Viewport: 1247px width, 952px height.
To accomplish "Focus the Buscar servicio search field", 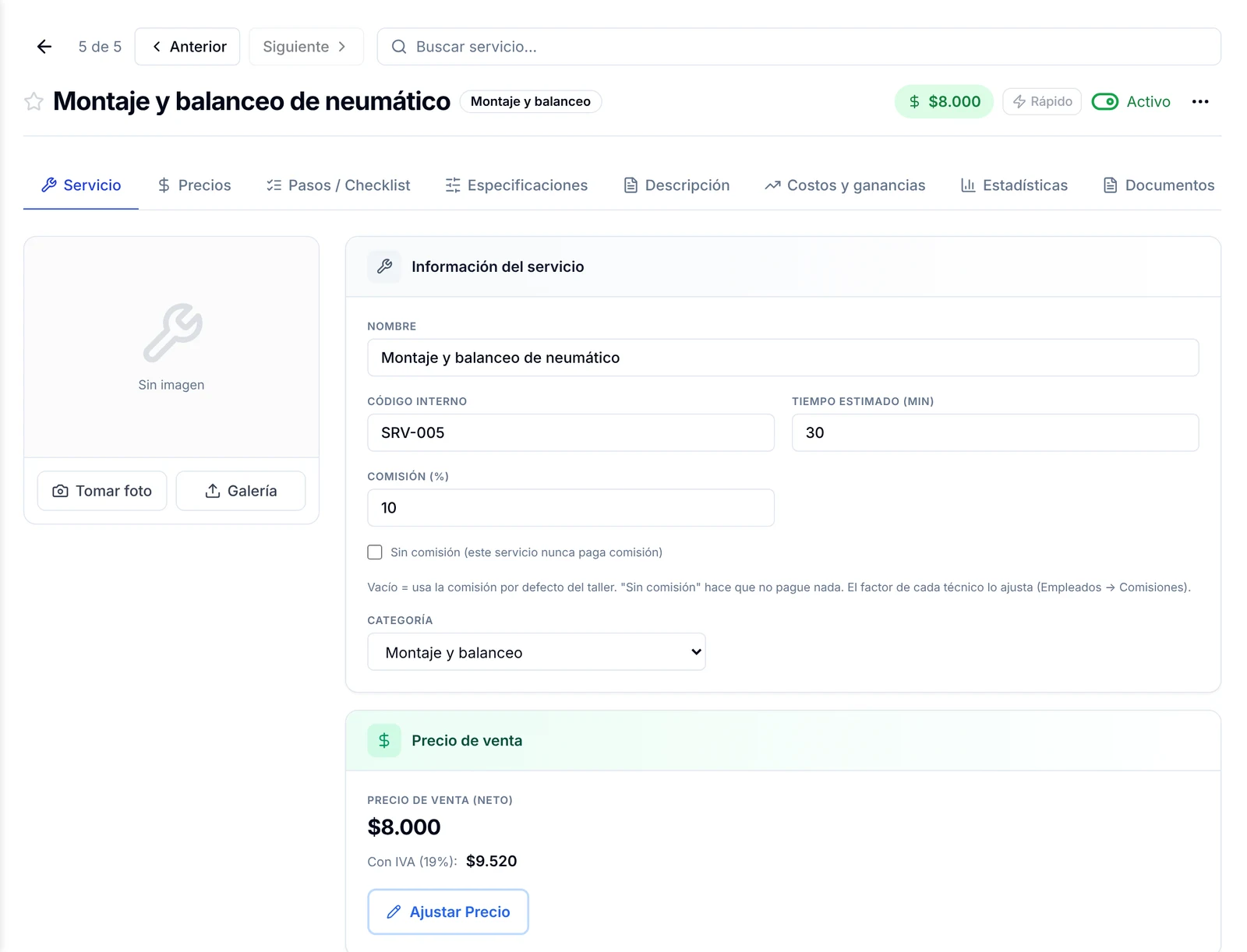I will [x=799, y=47].
